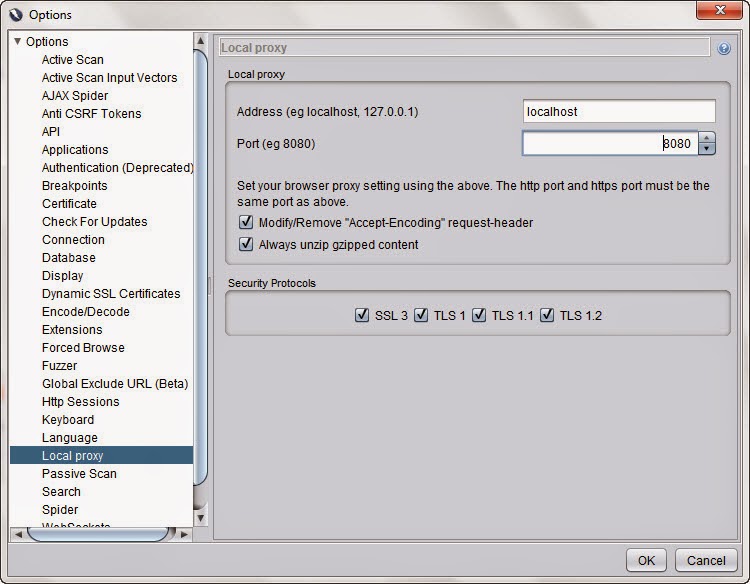The width and height of the screenshot is (750, 584).
Task: Open help for Local proxy
Action: pyautogui.click(x=724, y=48)
